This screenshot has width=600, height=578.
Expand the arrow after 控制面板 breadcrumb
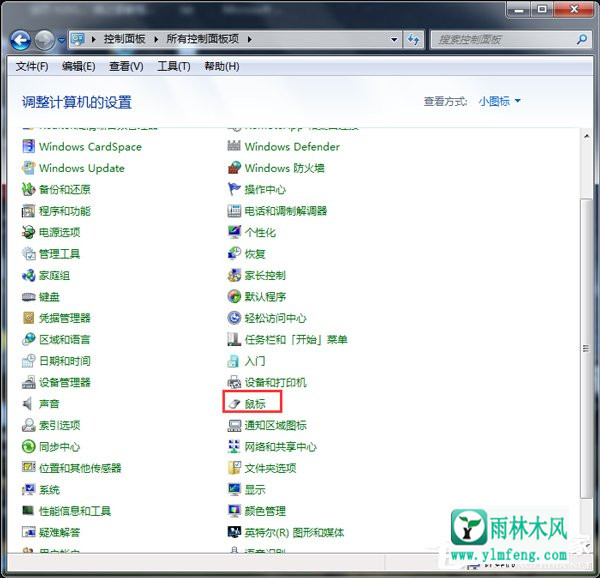[x=156, y=39]
